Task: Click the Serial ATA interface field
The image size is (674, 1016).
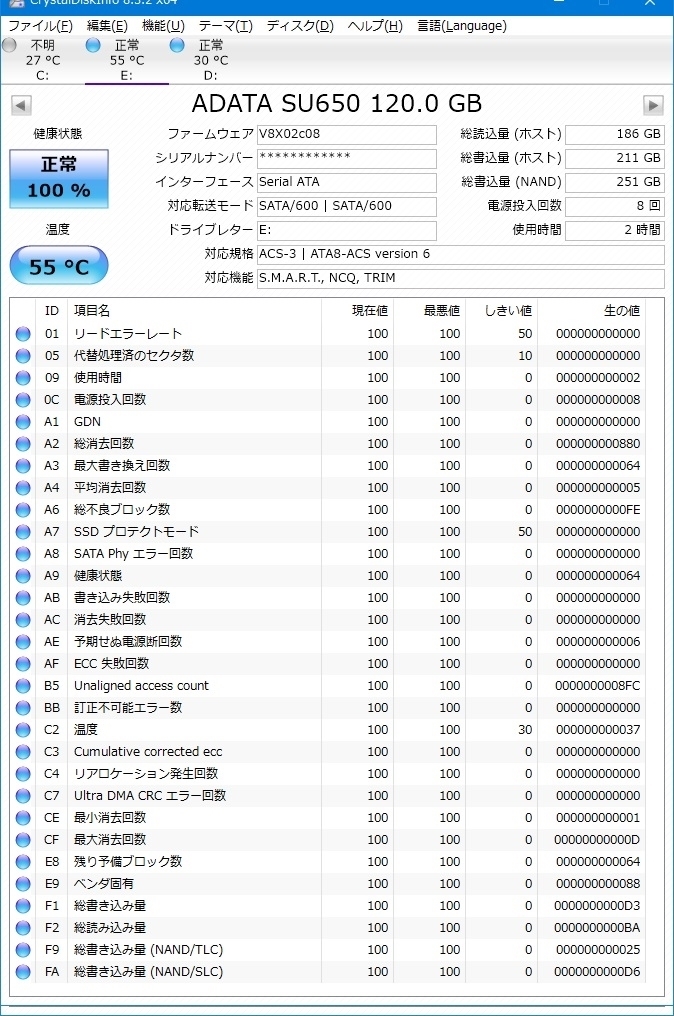Action: click(347, 182)
